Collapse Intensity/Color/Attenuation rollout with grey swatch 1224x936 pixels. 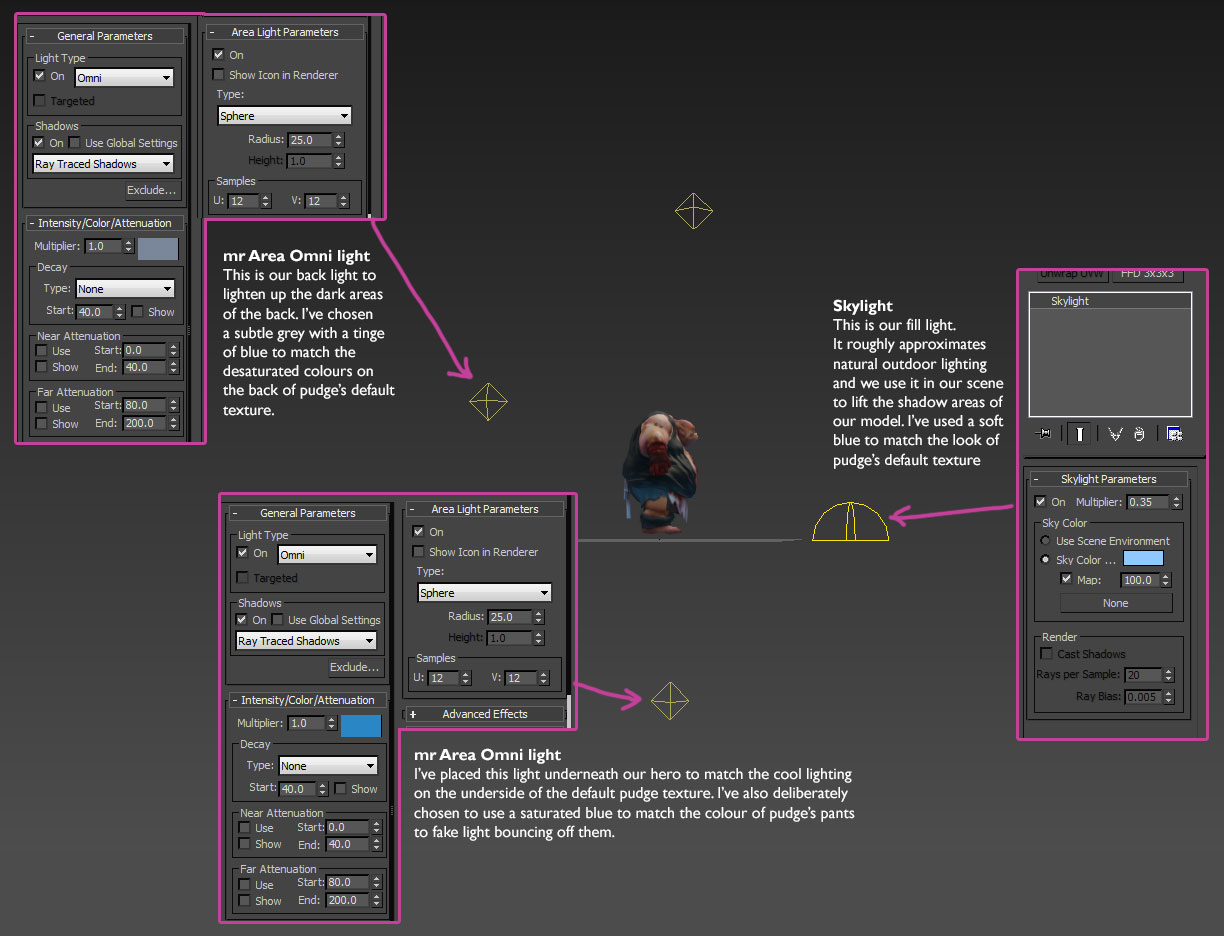[x=105, y=223]
